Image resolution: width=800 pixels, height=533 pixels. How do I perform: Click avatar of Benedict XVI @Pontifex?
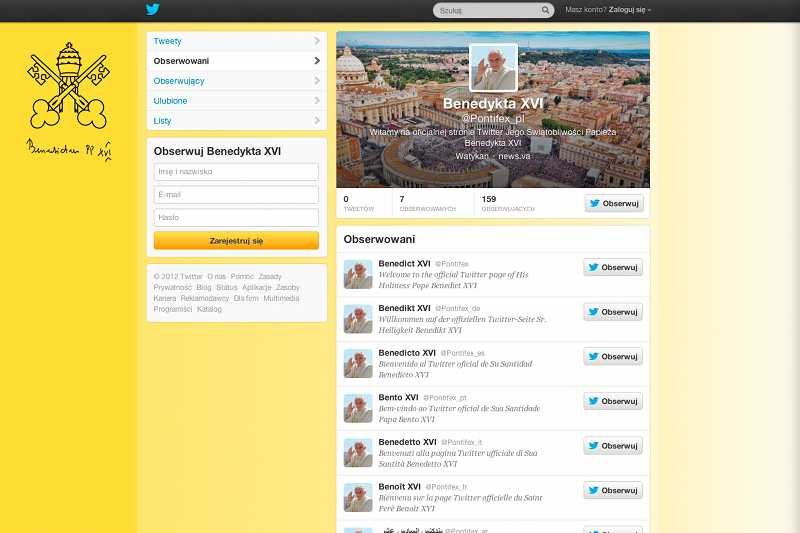pyautogui.click(x=358, y=274)
